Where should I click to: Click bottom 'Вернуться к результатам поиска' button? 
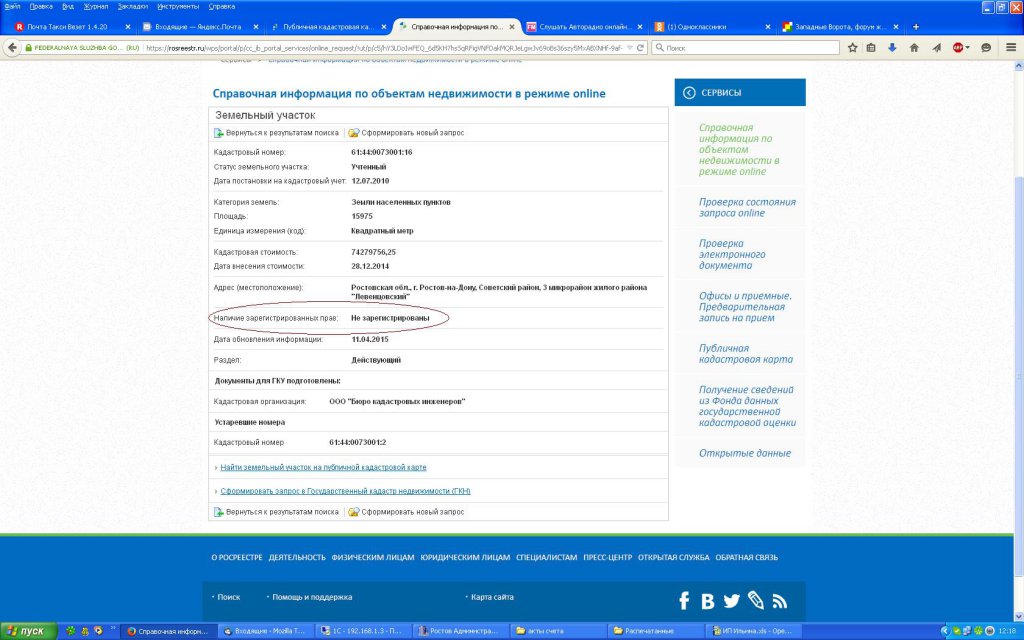[x=276, y=512]
